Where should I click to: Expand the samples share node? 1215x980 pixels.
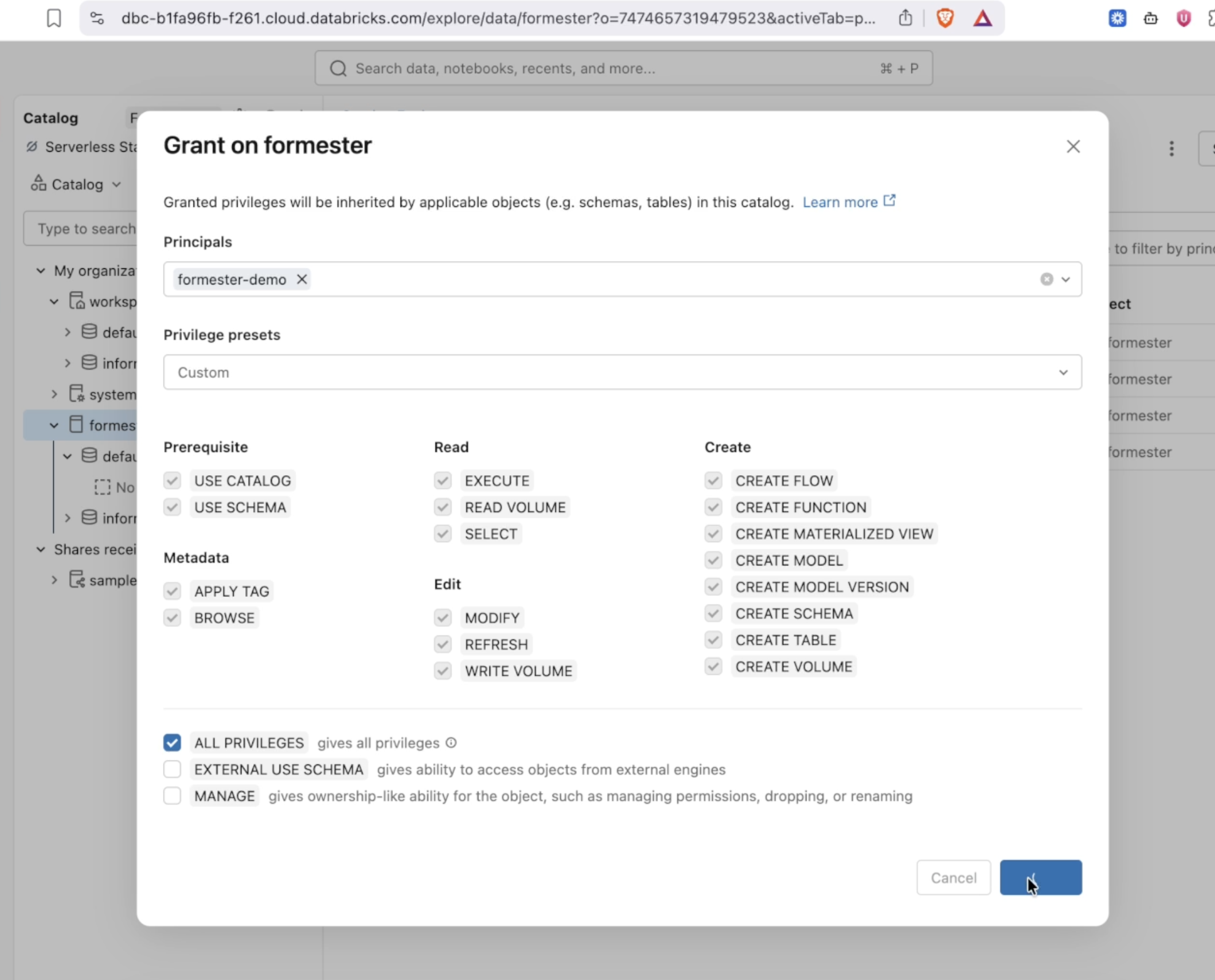54,580
